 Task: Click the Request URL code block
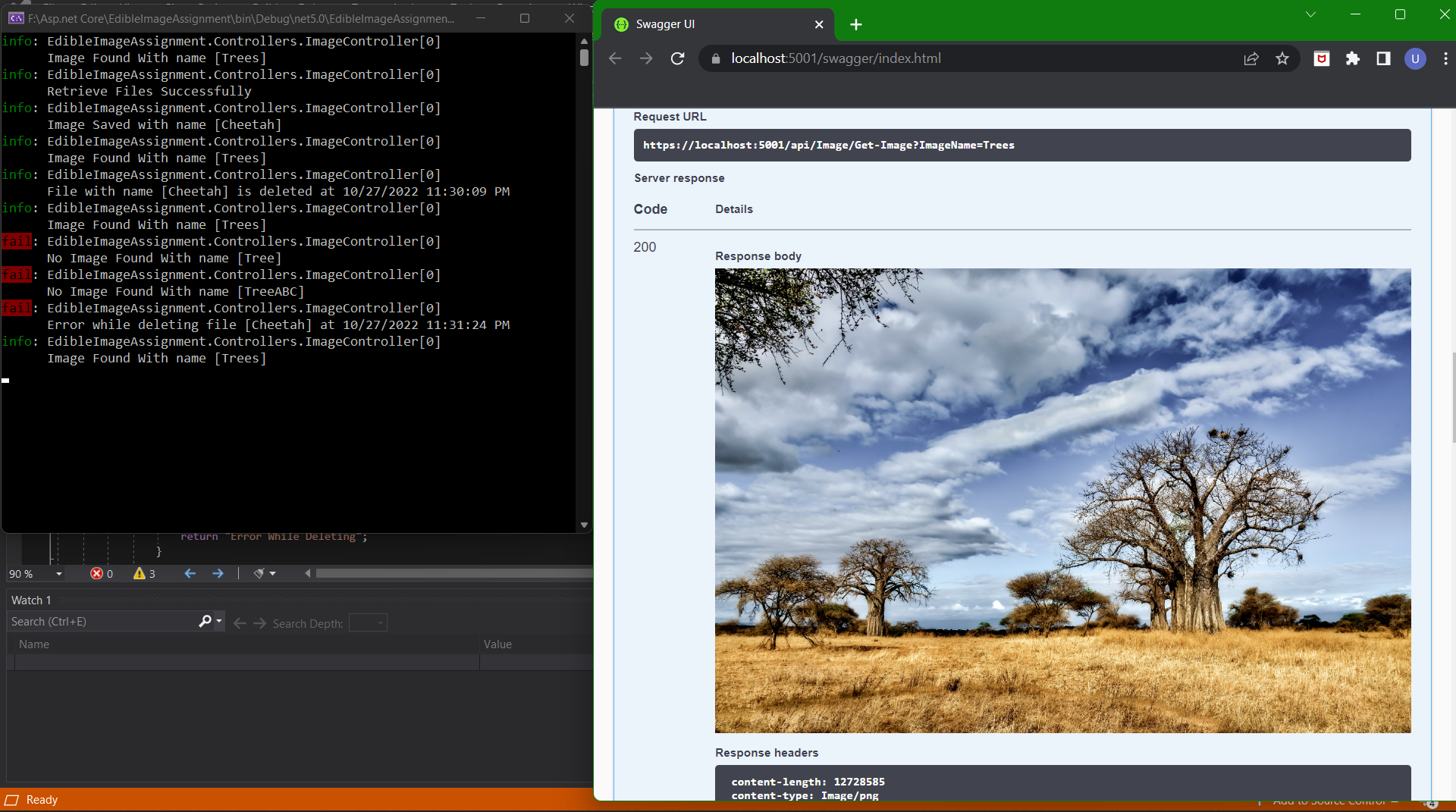(1022, 145)
